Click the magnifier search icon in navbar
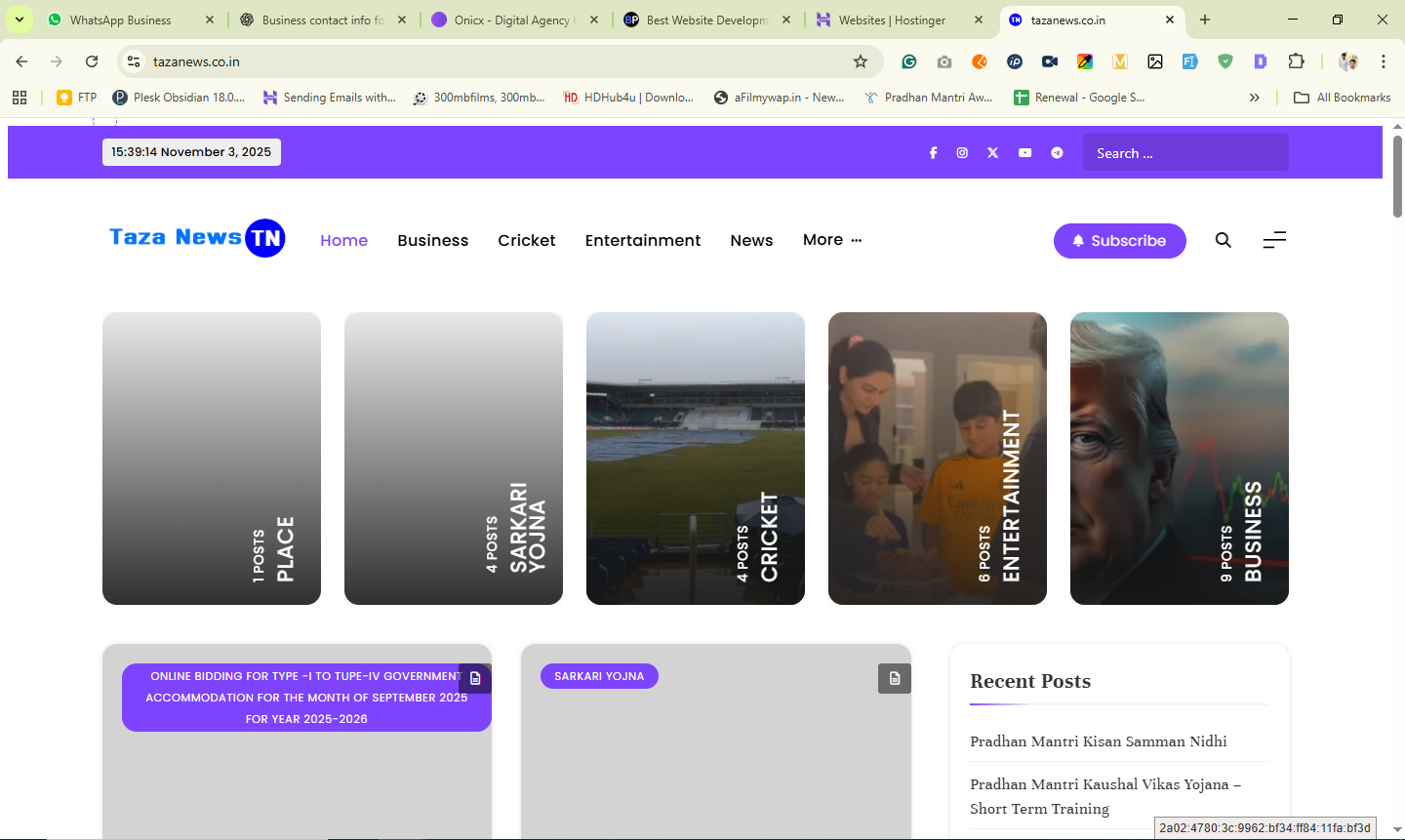The width and height of the screenshot is (1405, 840). pyautogui.click(x=1223, y=240)
